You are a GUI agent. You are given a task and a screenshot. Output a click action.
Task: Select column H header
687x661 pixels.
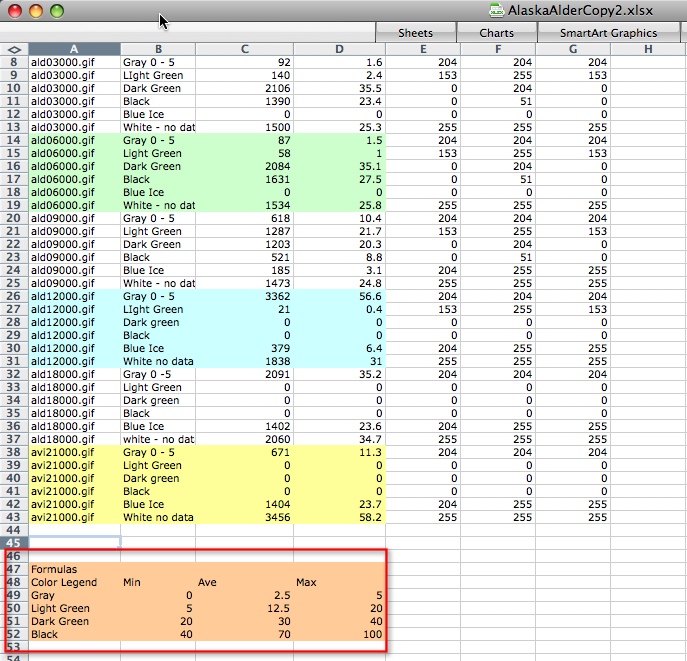pyautogui.click(x=648, y=49)
